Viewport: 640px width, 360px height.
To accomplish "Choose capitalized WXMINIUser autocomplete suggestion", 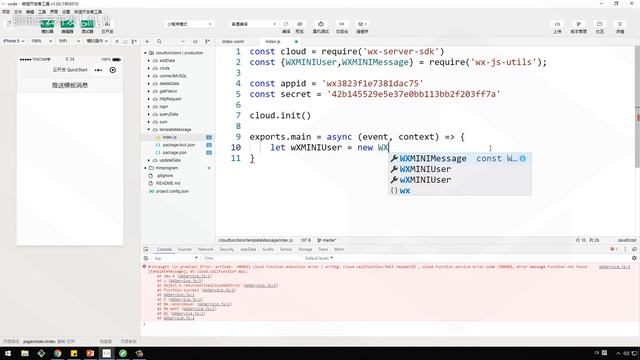I will (x=460, y=169).
